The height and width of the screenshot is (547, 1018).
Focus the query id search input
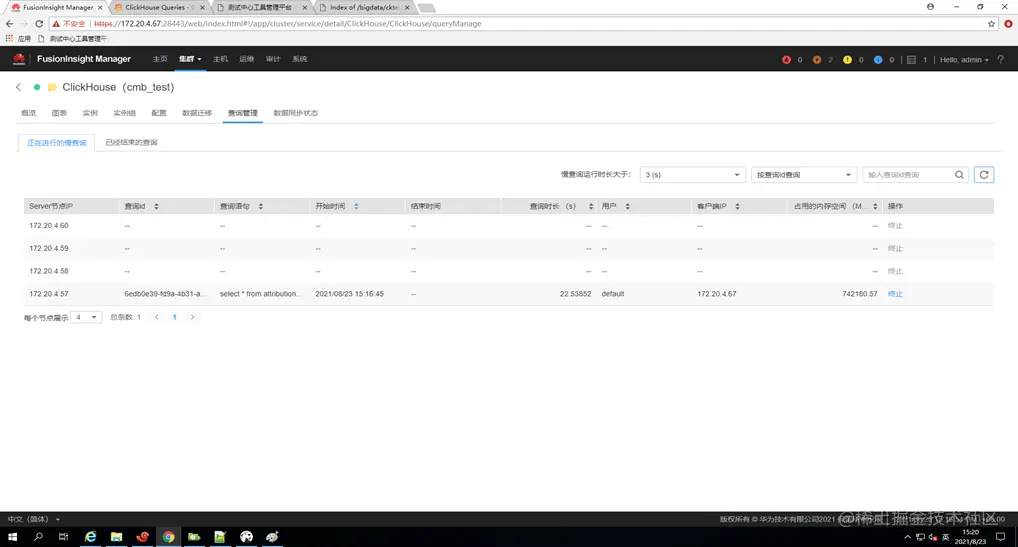[x=909, y=175]
